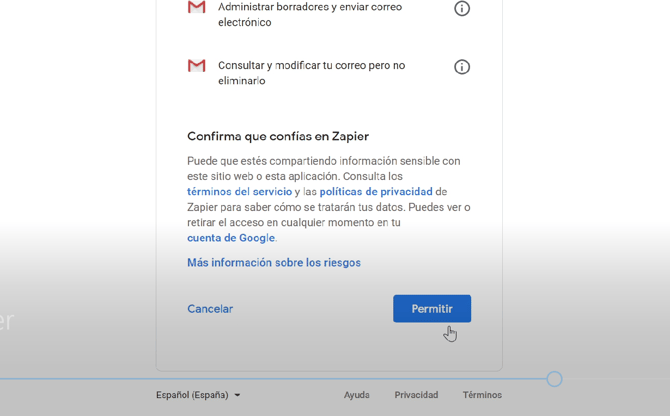Click the Gmail icon beside Consultar y modificar
The width and height of the screenshot is (670, 416).
click(197, 66)
